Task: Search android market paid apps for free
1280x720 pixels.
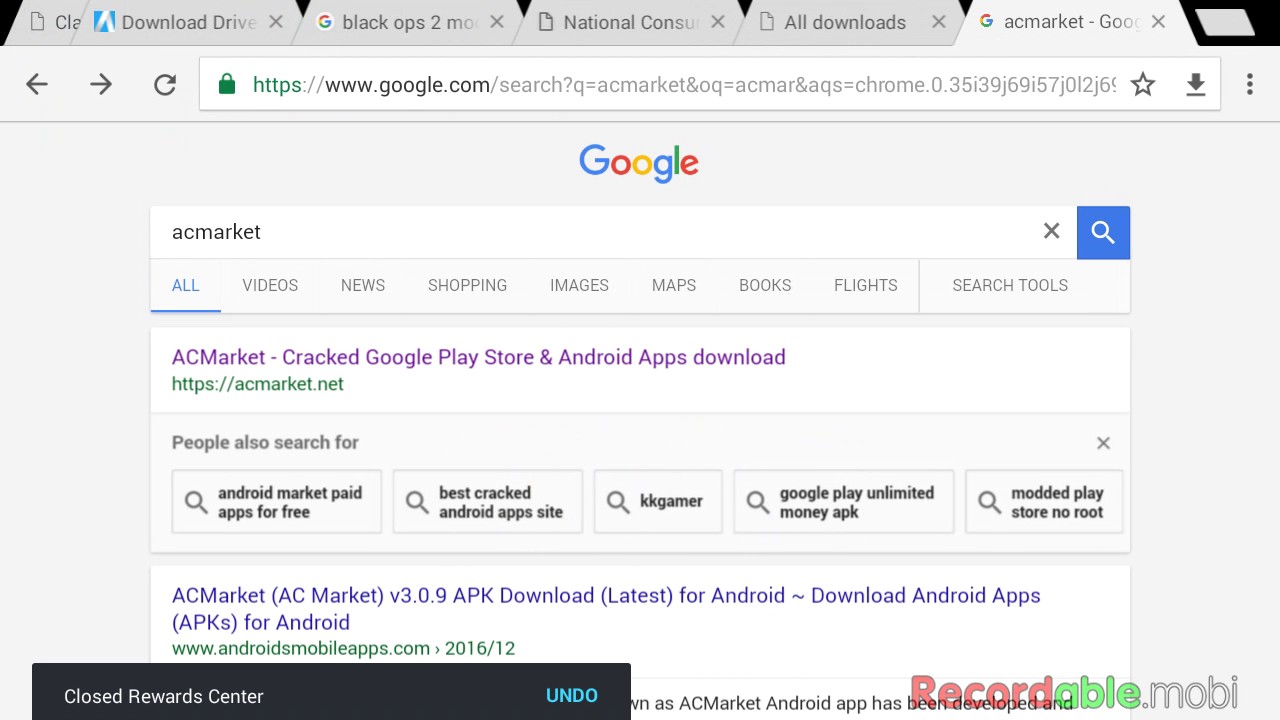Action: click(x=277, y=502)
